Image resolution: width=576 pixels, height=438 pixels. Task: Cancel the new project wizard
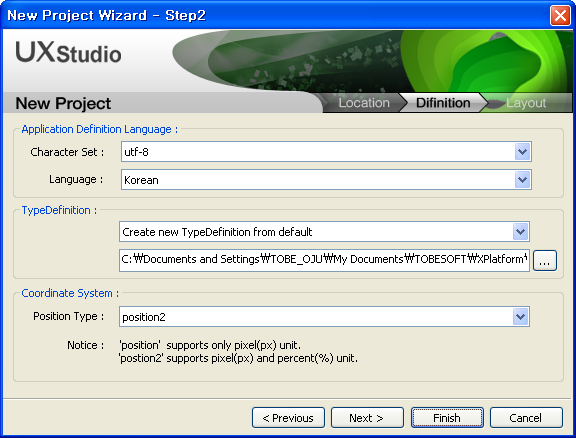[x=526, y=418]
